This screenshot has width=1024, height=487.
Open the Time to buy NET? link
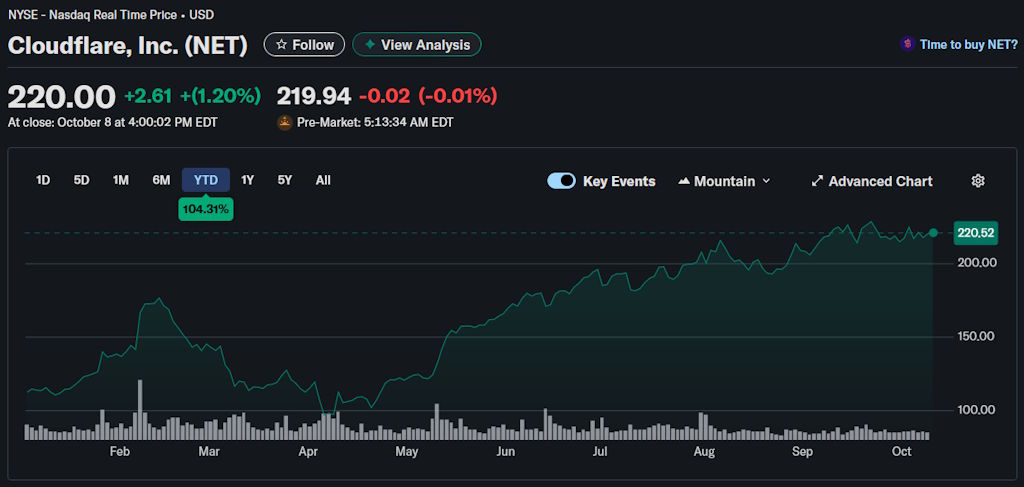click(968, 45)
